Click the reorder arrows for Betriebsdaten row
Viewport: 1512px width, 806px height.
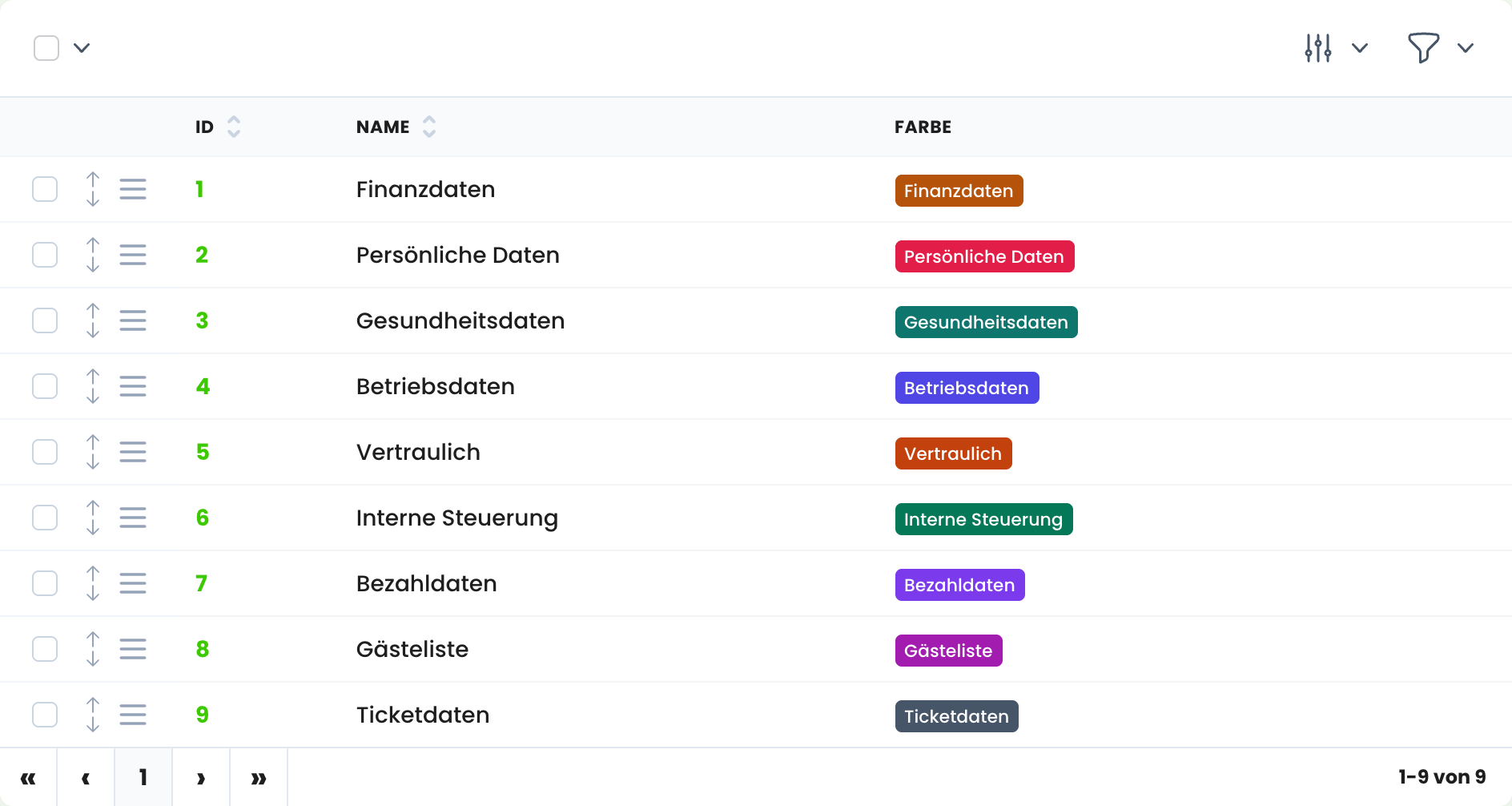93,386
